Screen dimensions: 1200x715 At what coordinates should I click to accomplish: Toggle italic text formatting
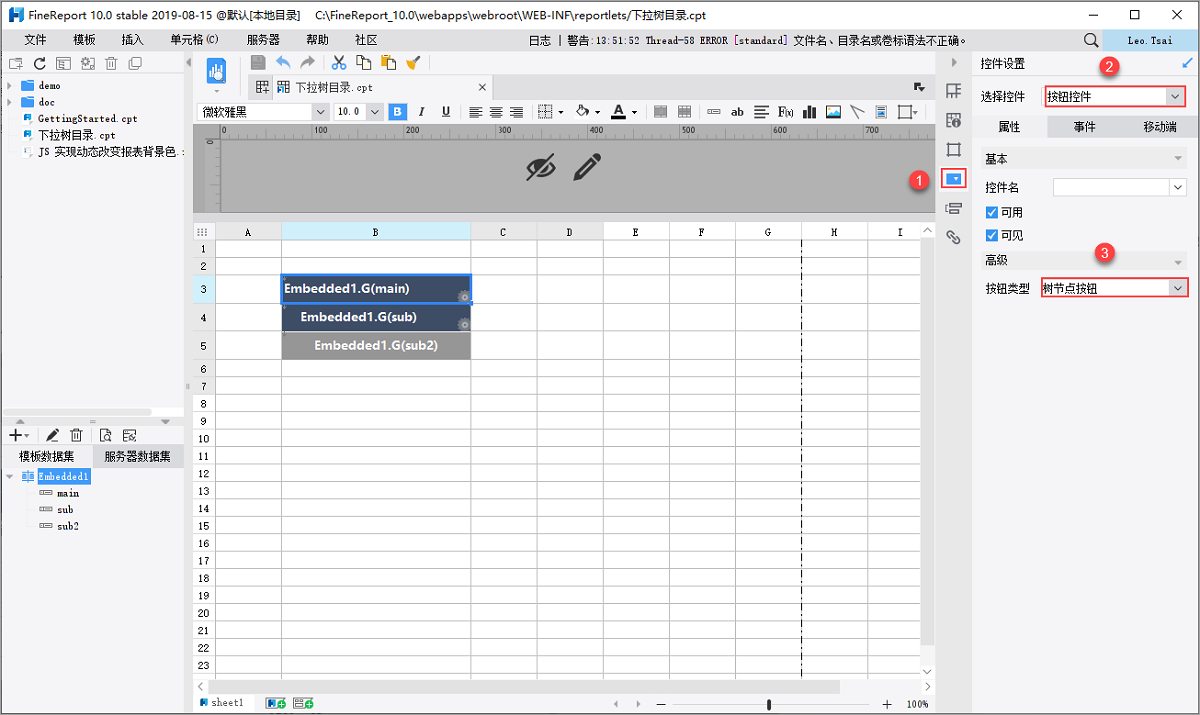point(421,112)
